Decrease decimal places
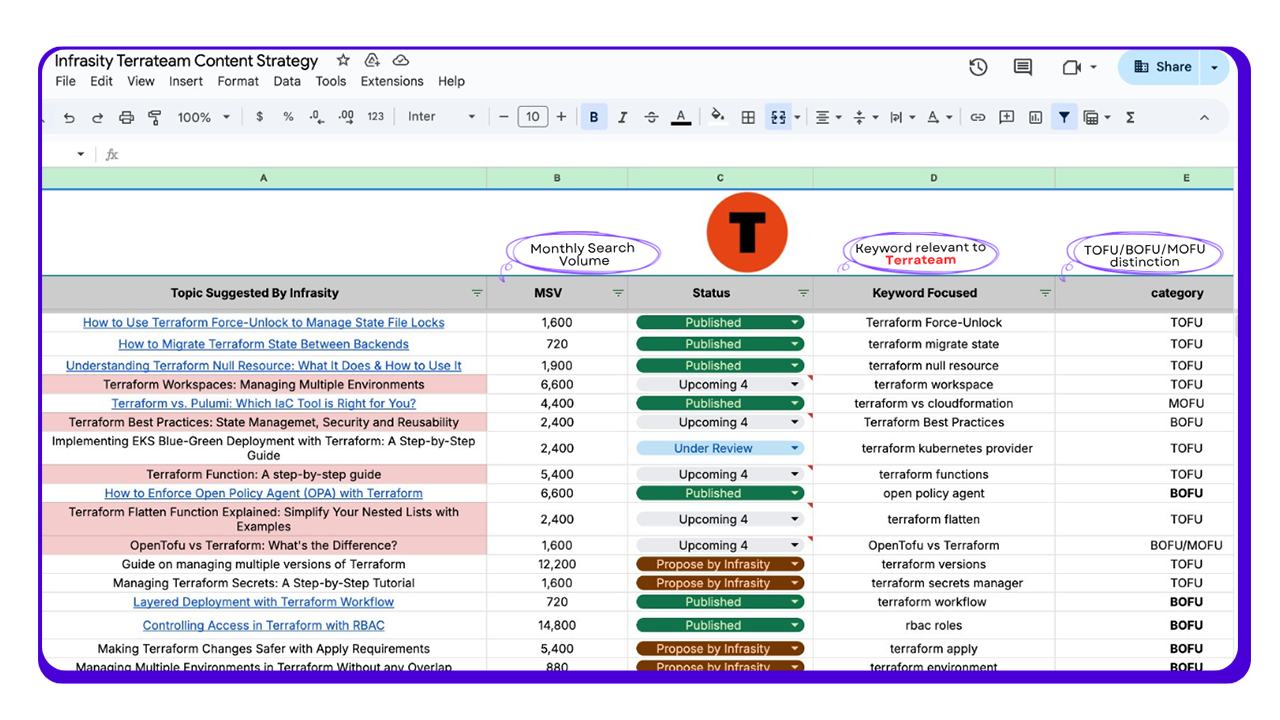 [x=316, y=117]
